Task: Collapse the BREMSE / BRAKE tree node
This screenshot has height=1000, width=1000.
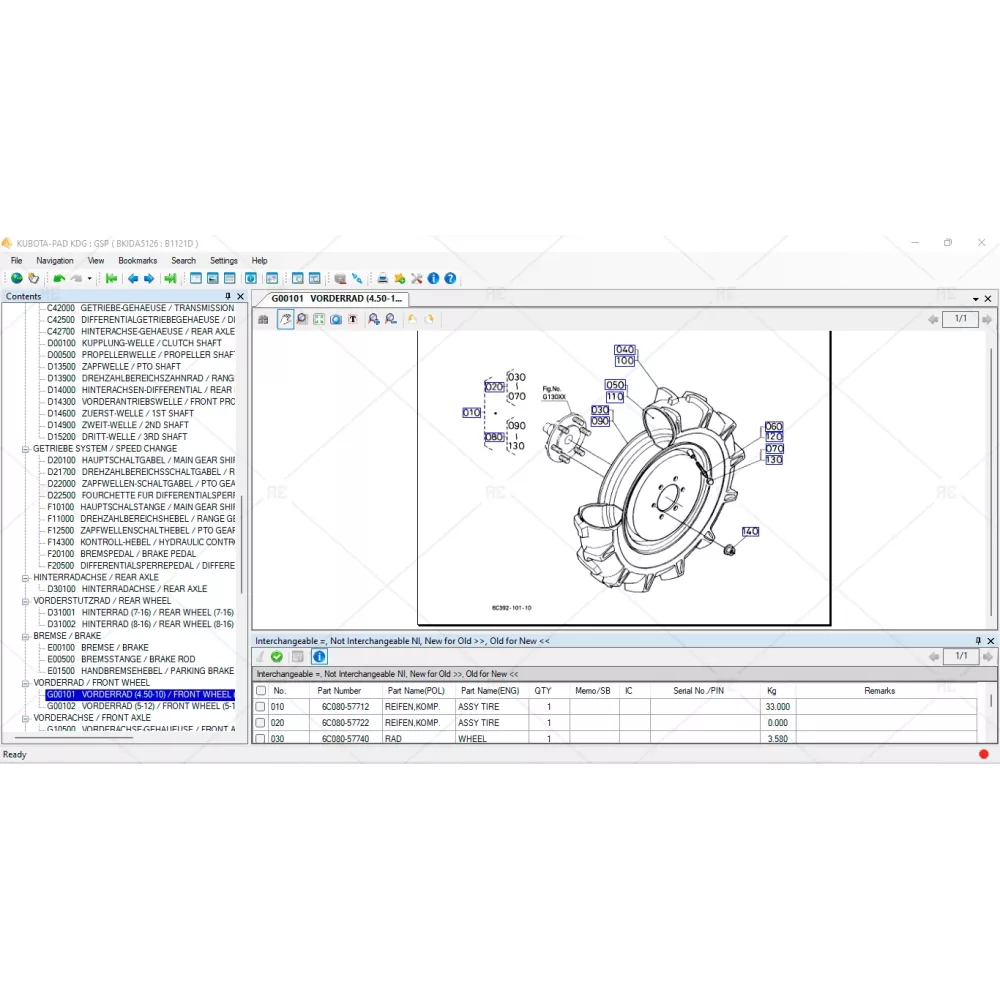Action: click(x=26, y=636)
